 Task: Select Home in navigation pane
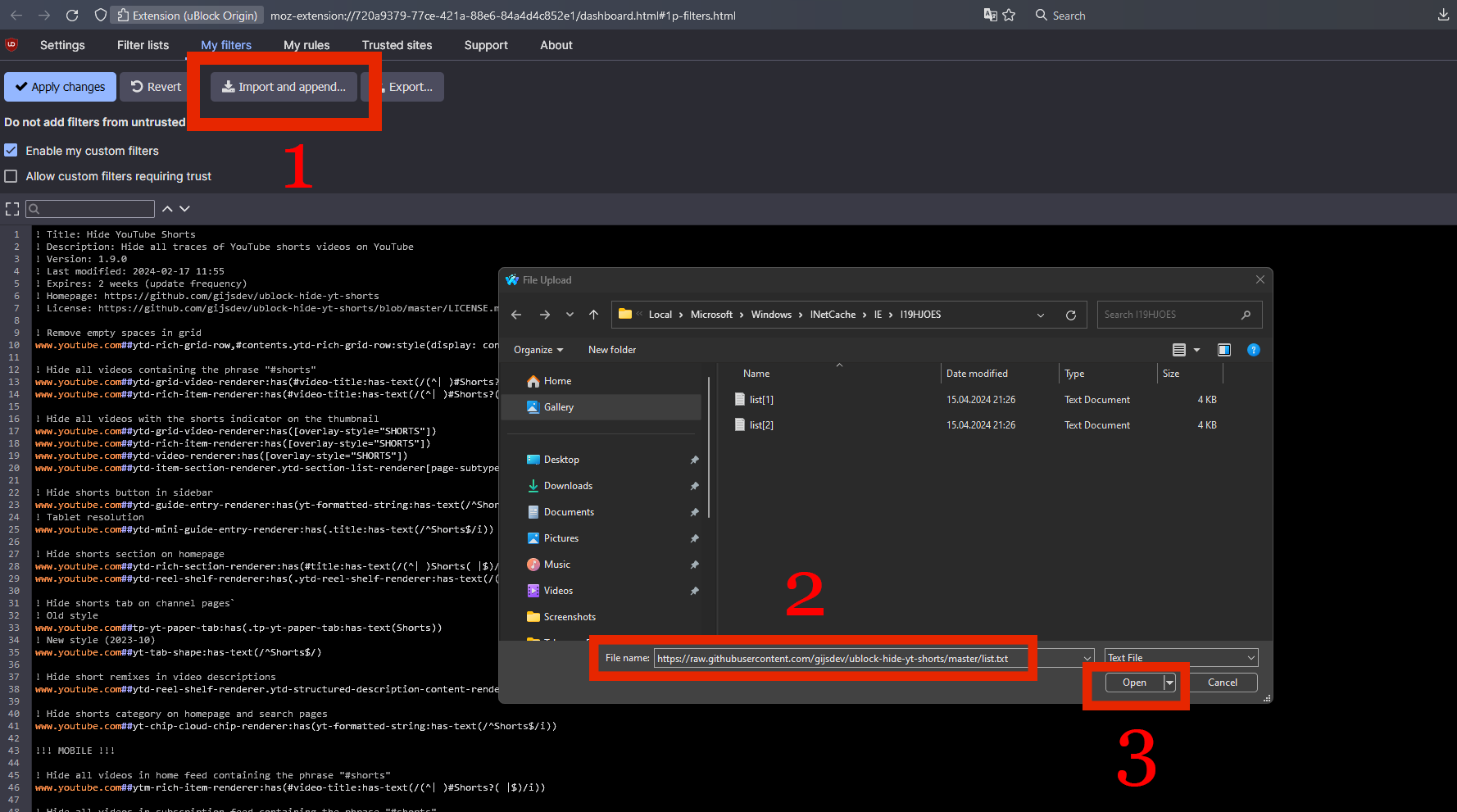pos(557,381)
